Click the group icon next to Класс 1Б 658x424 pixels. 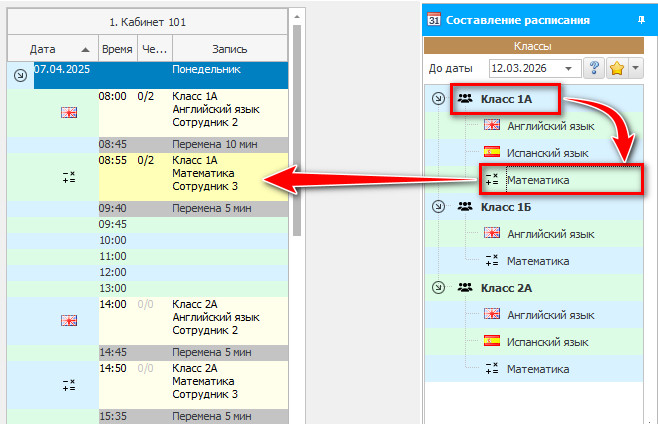[x=465, y=206]
